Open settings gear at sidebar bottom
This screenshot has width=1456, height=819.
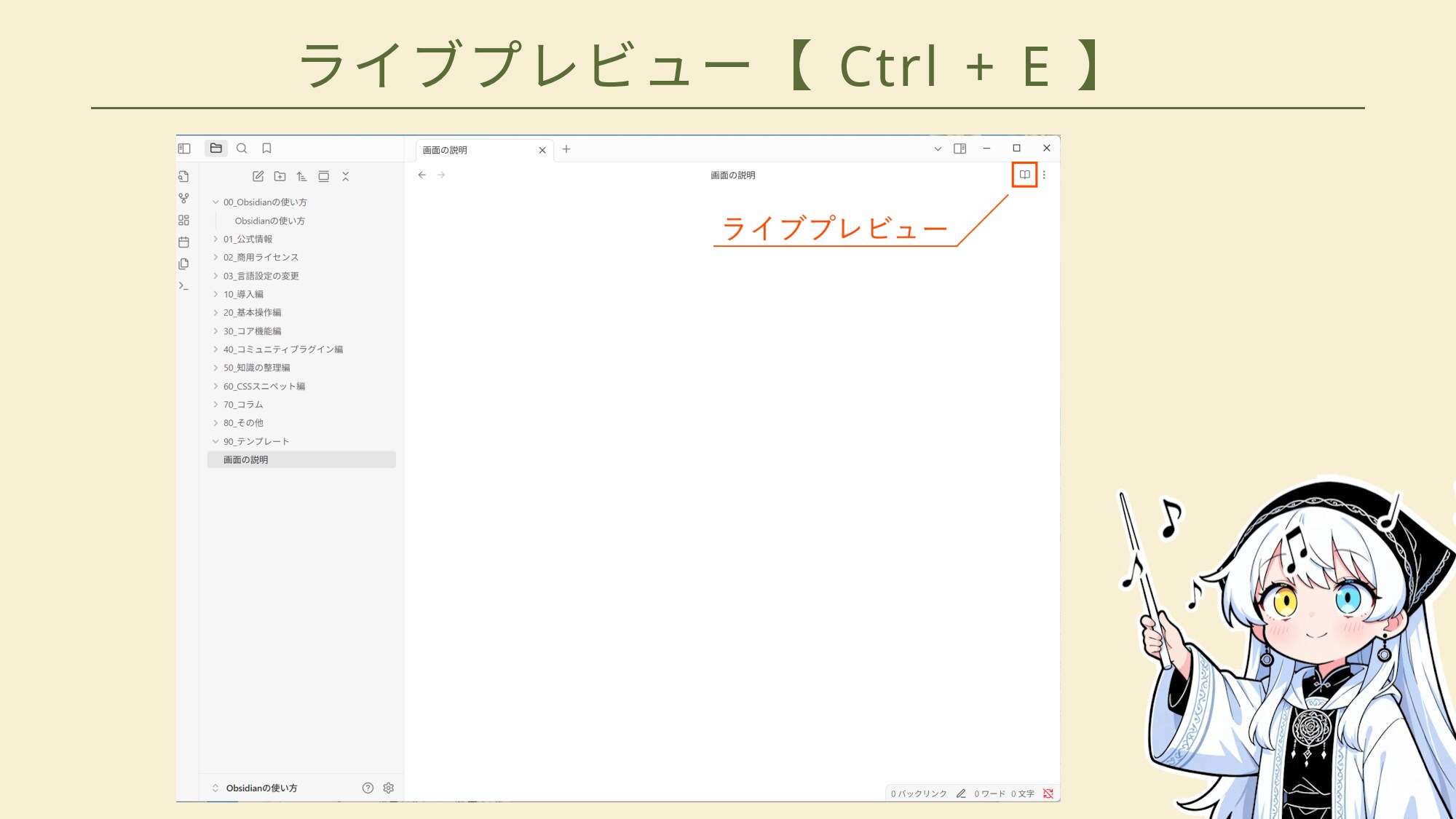click(389, 788)
